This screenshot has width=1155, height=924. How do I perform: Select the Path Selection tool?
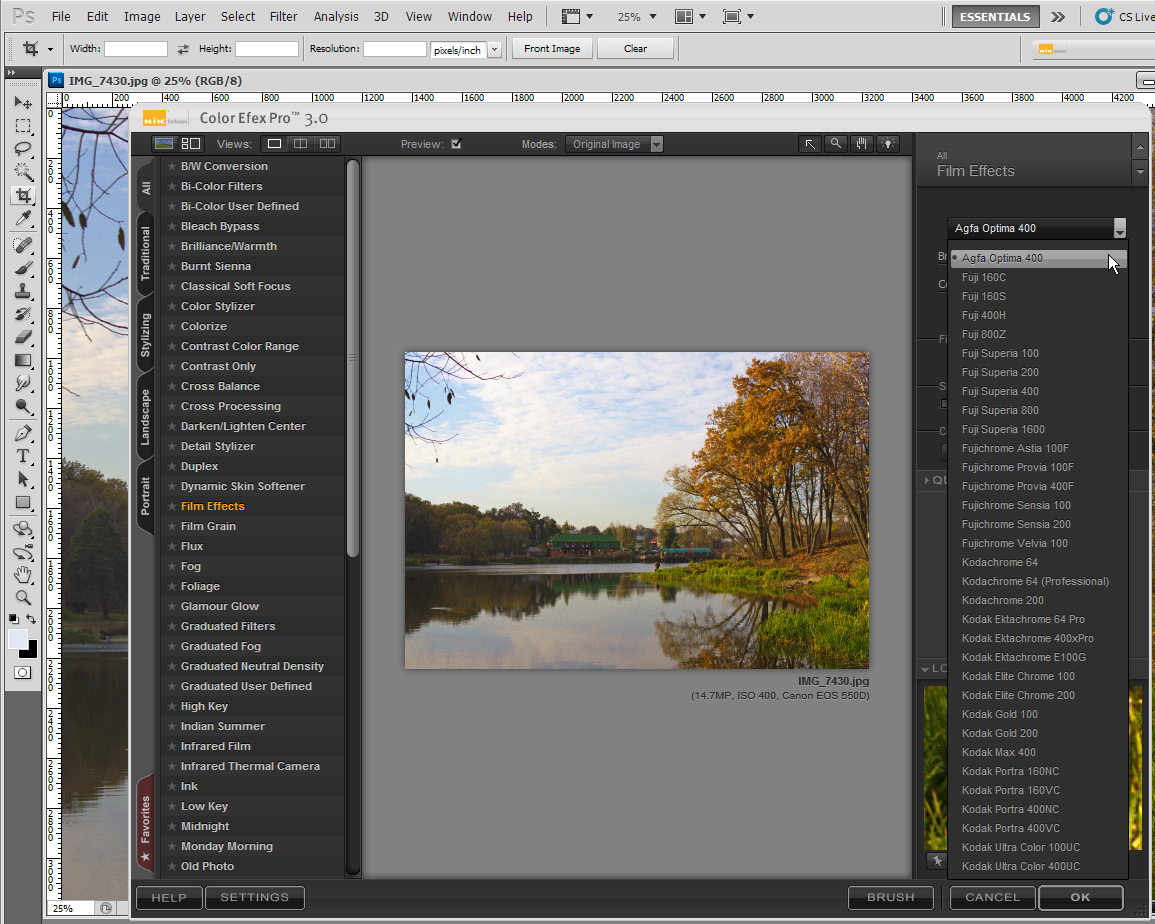23,480
